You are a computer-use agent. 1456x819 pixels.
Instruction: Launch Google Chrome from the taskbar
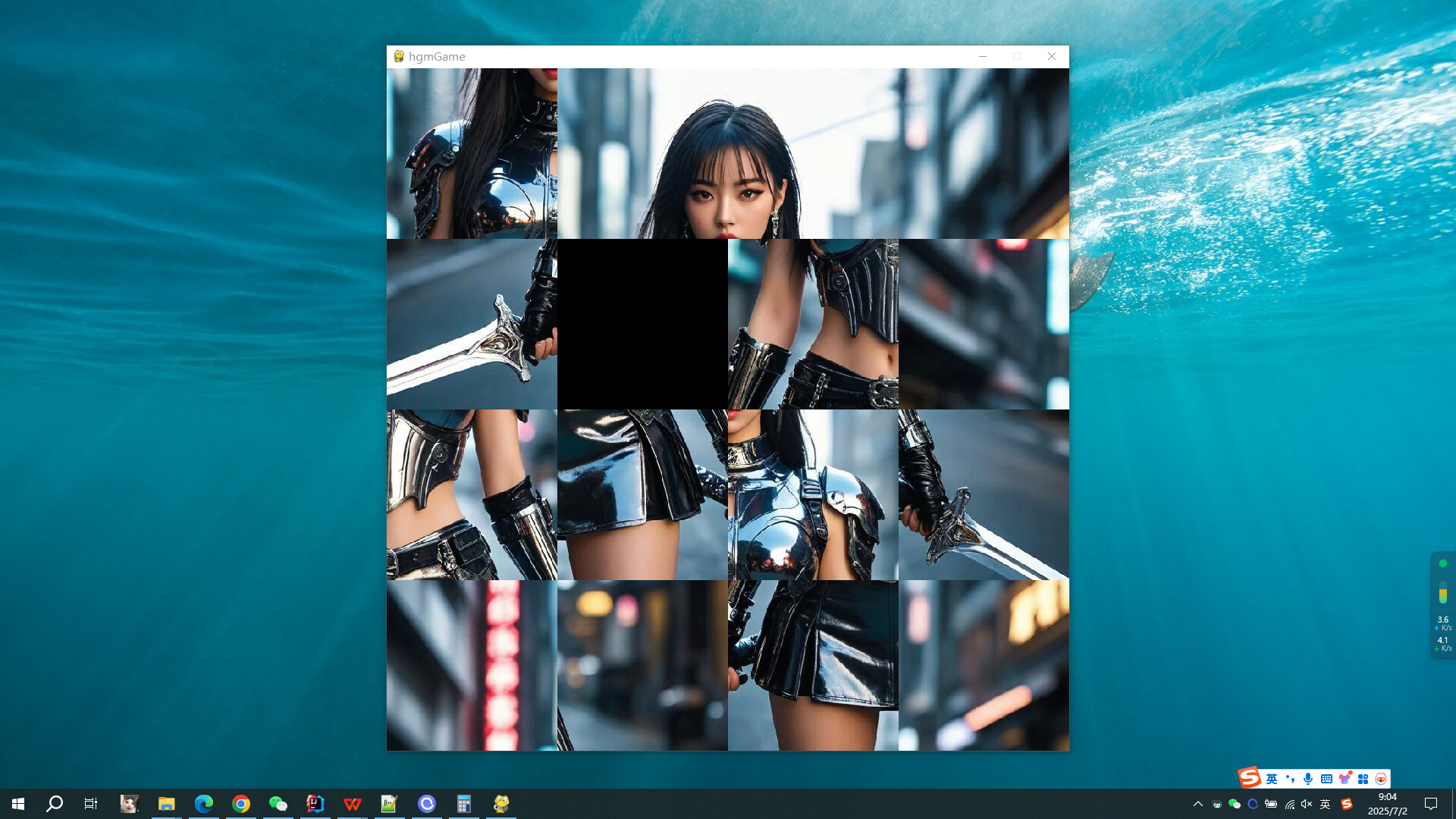pos(241,804)
